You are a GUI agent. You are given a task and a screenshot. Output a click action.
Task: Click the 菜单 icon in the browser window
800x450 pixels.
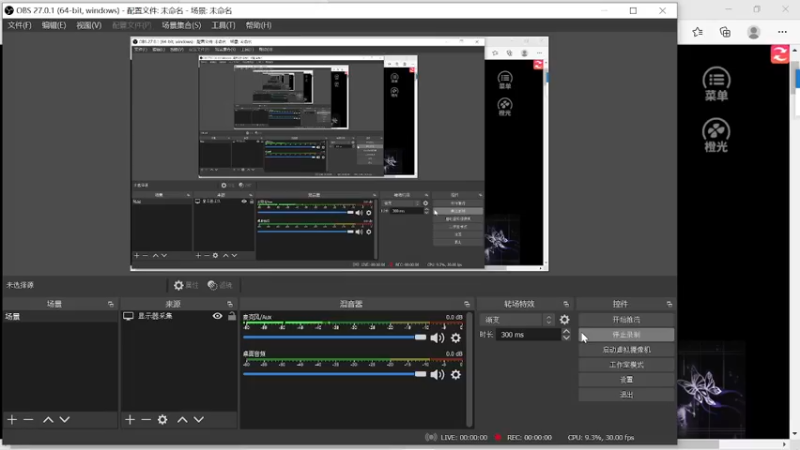coord(716,84)
